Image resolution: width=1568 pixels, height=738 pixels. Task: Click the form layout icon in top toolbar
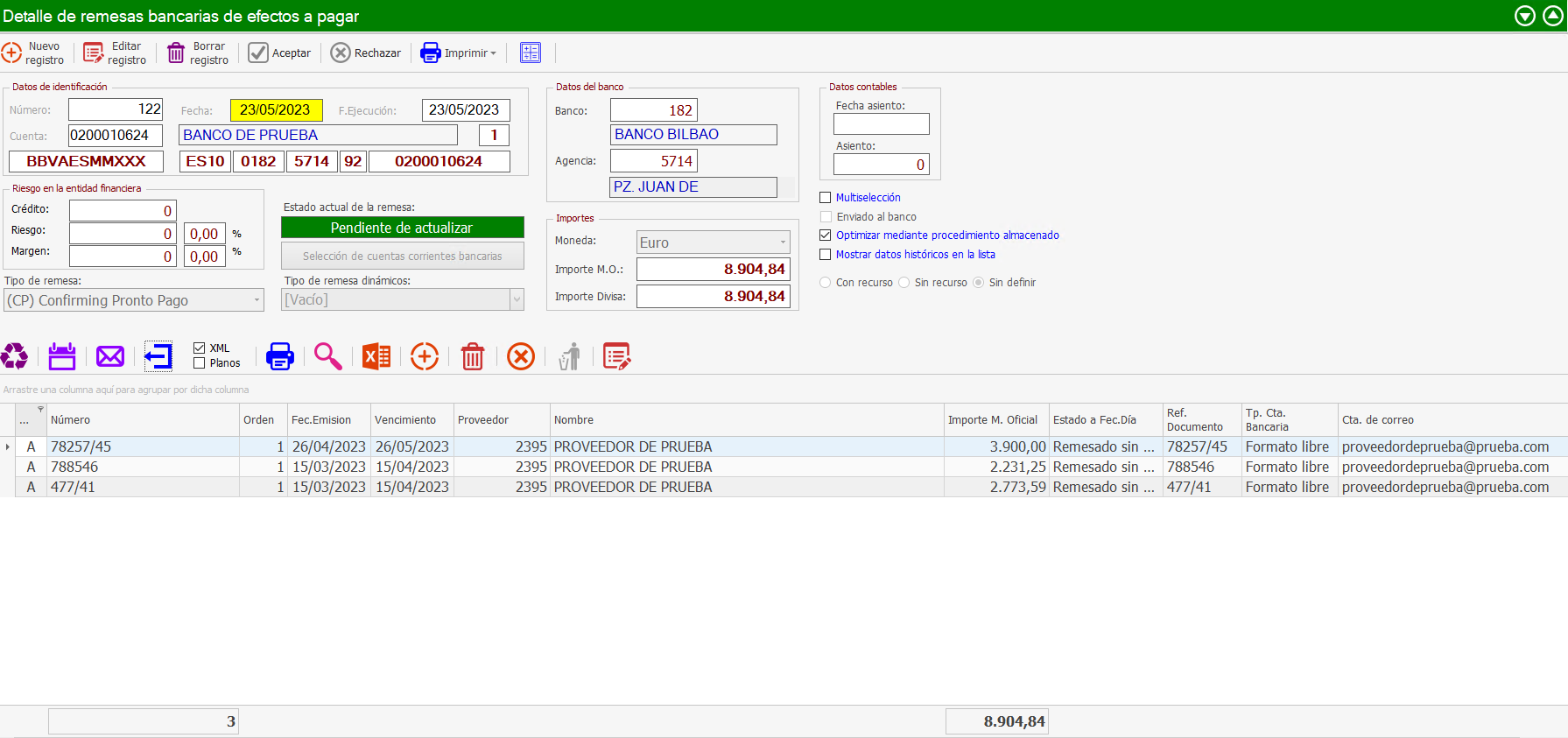point(531,53)
